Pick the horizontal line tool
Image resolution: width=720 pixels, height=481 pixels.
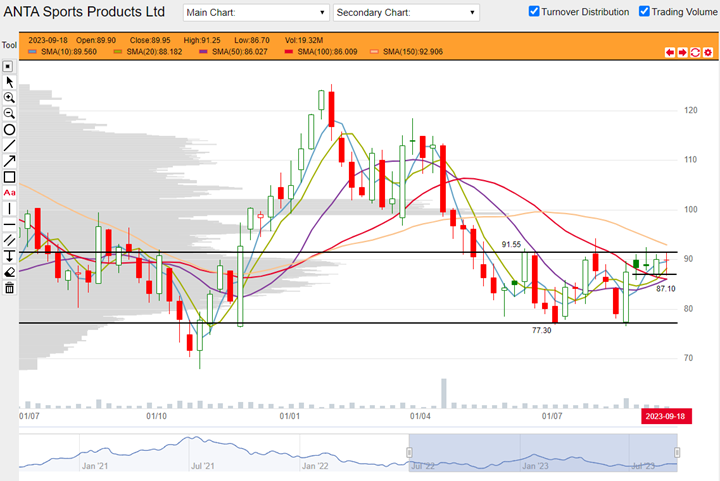[9, 224]
